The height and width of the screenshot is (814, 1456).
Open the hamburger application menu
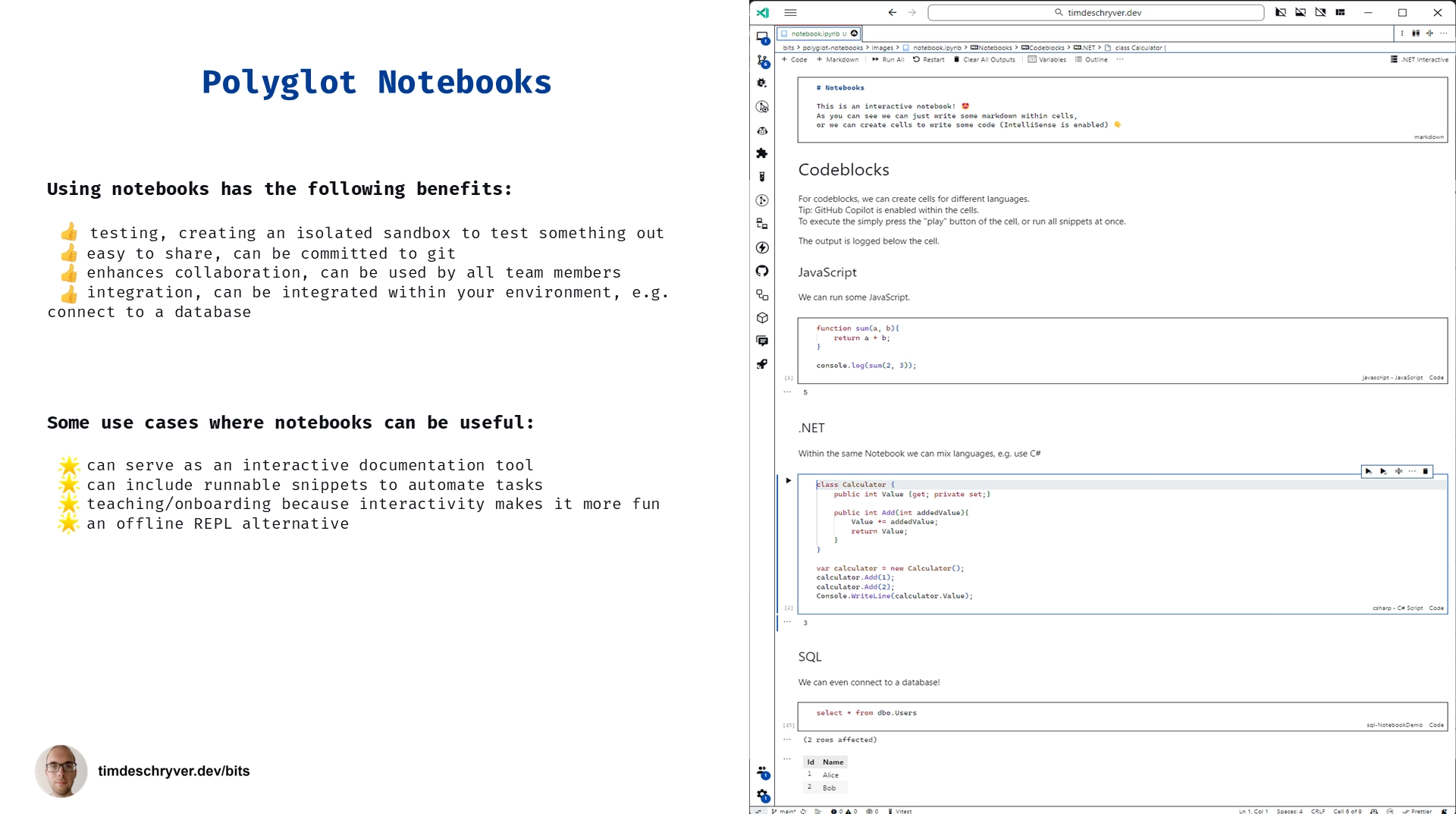[x=790, y=12]
